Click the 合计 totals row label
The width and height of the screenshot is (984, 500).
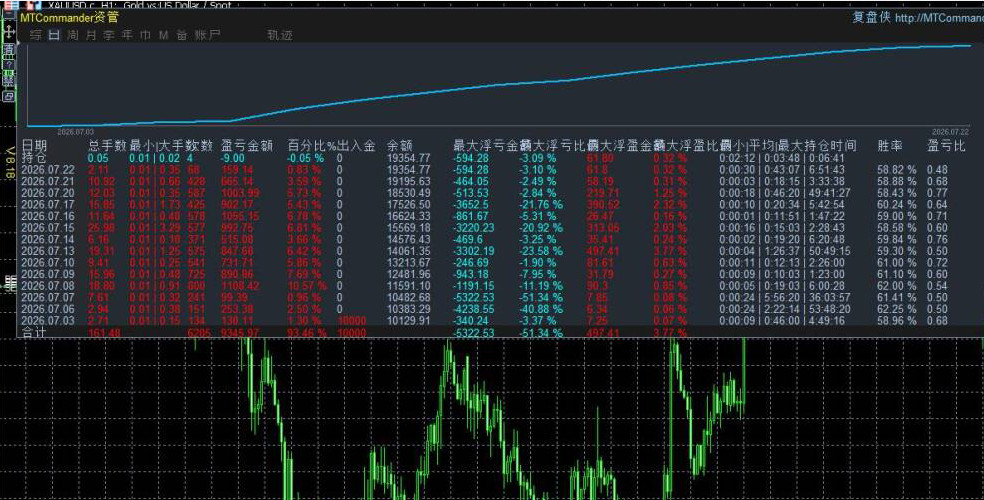34,332
